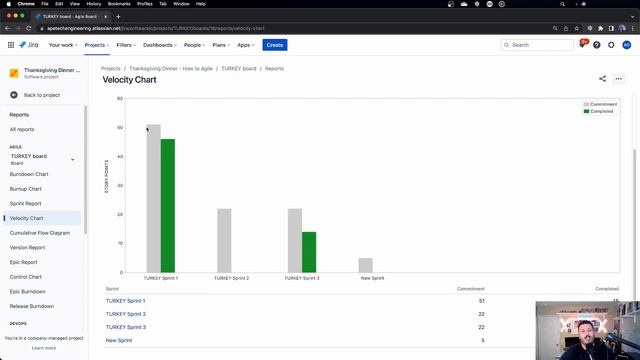
Task: Open Chrome extensions puzzle icon
Action: point(600,28)
